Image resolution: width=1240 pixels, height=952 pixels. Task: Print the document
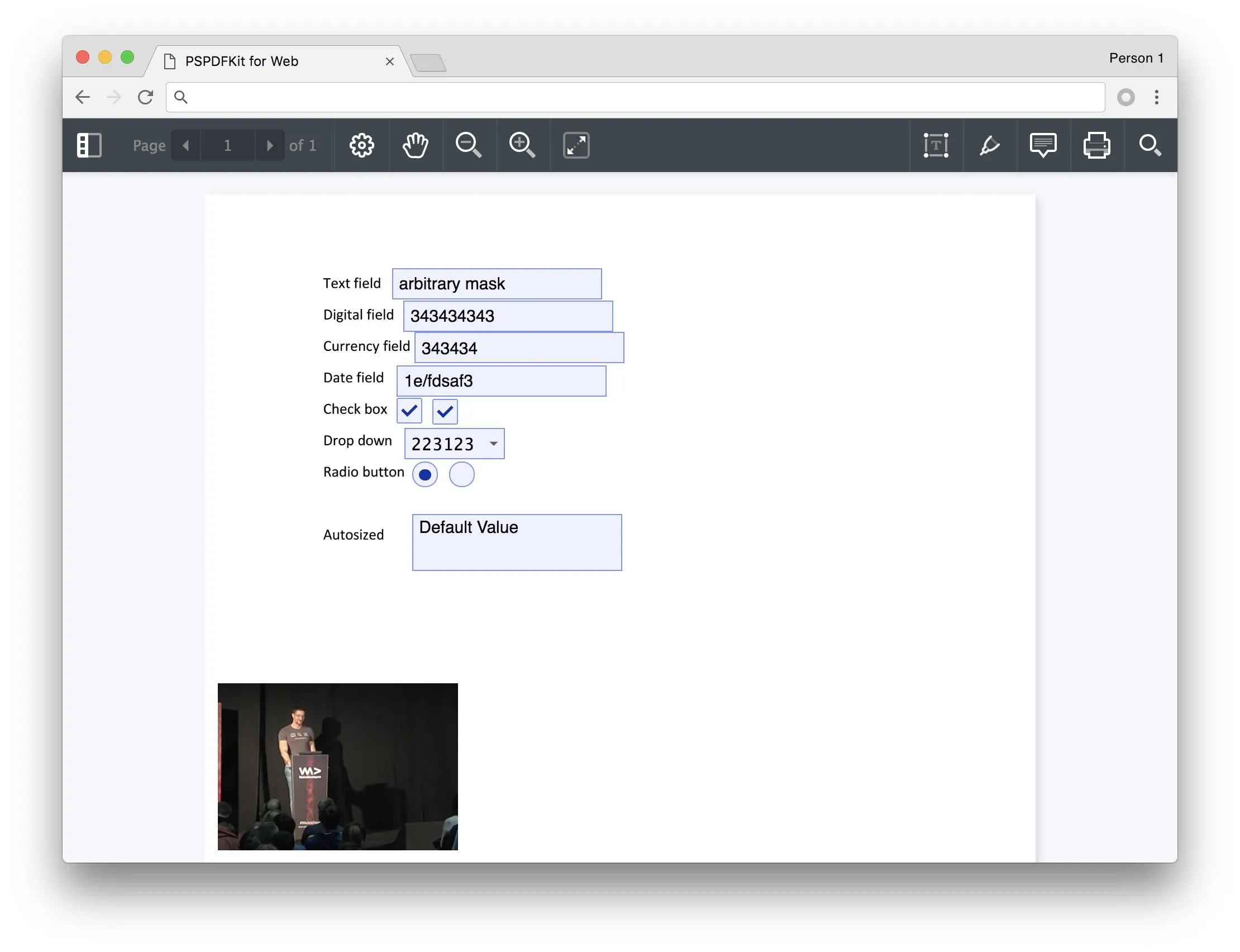(x=1096, y=146)
